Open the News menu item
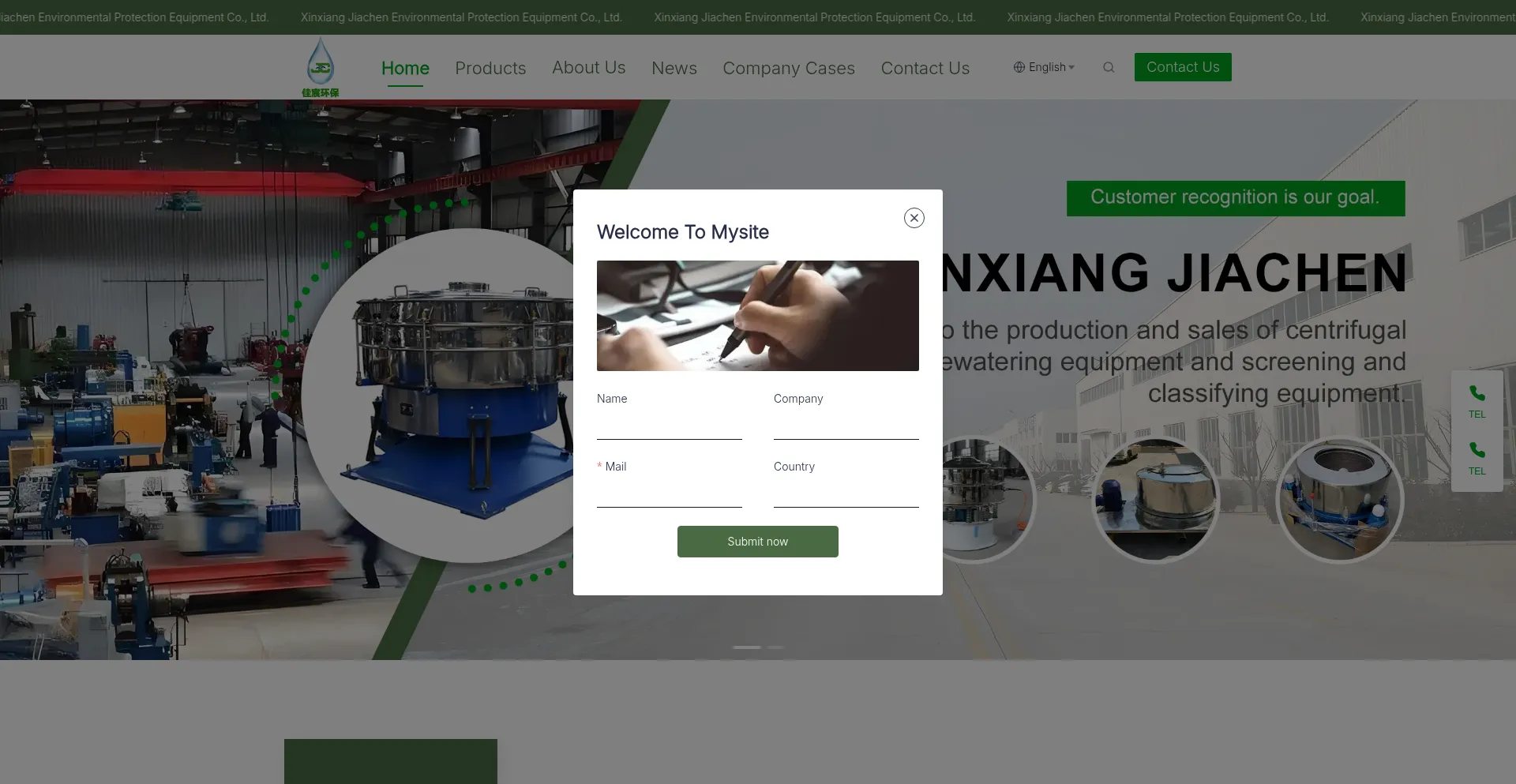 [x=674, y=68]
